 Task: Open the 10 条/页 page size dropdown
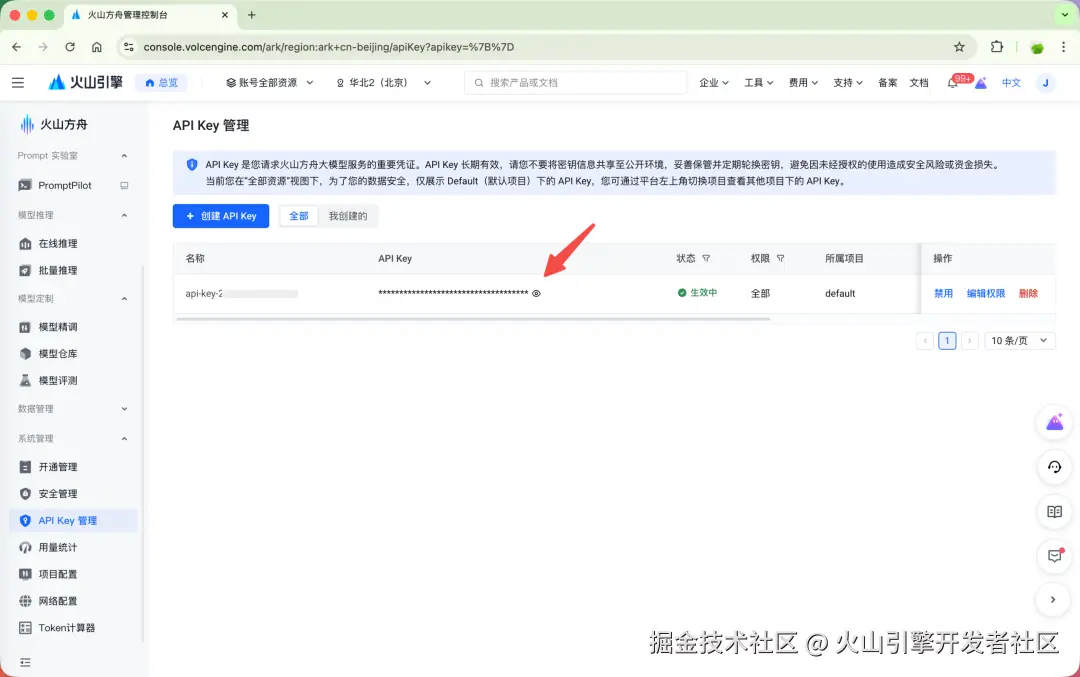click(1019, 341)
